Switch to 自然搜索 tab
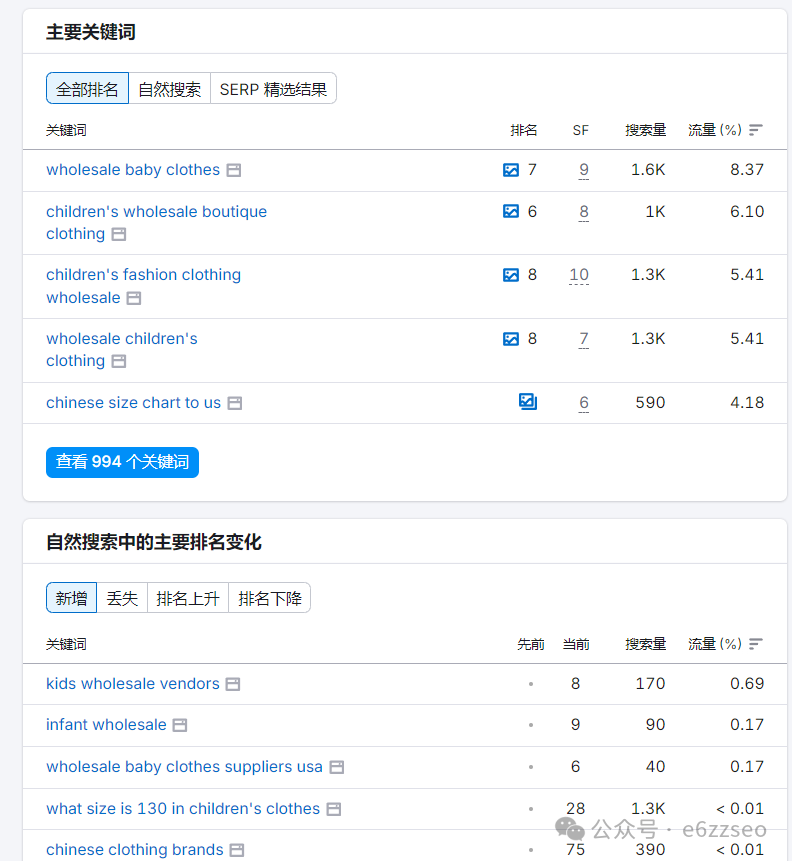Image resolution: width=792 pixels, height=861 pixels. [x=170, y=88]
